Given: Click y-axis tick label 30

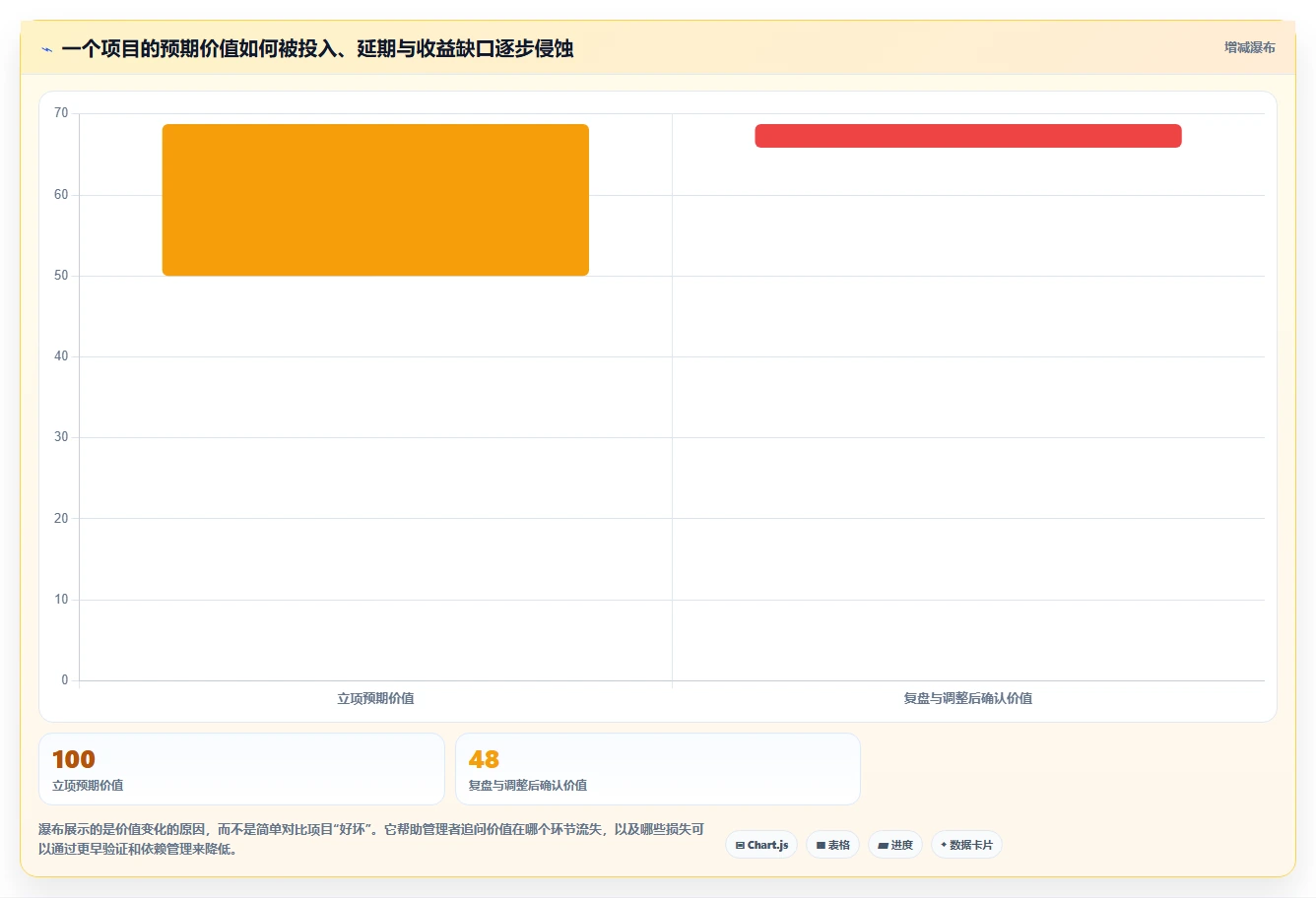Looking at the screenshot, I should click(61, 437).
